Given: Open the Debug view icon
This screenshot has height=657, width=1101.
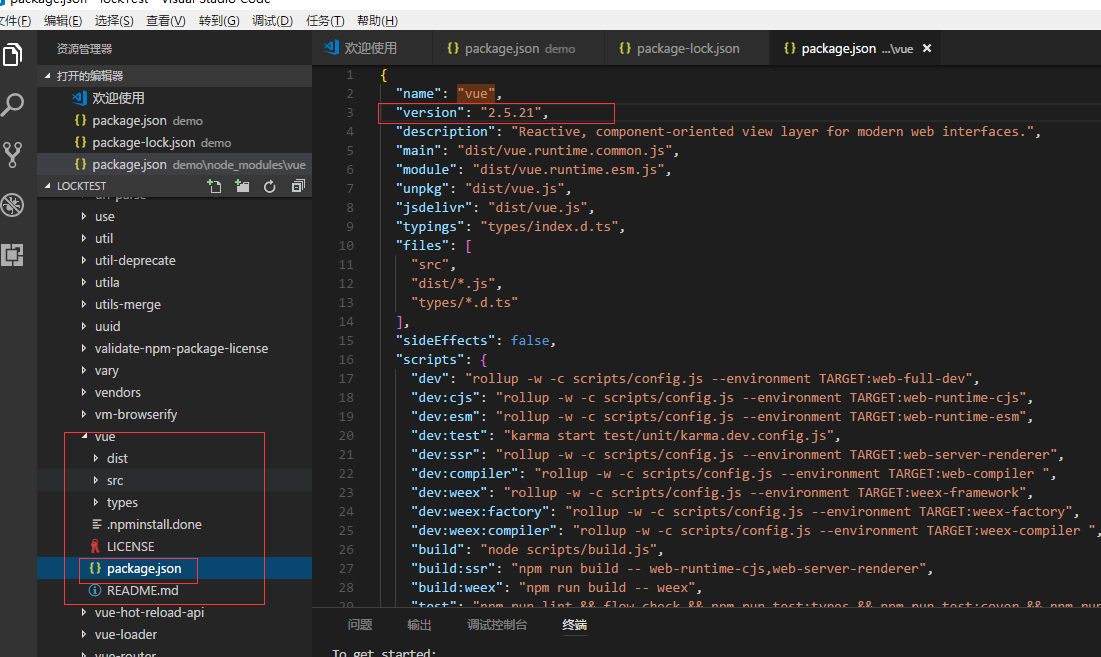Looking at the screenshot, I should [x=13, y=205].
